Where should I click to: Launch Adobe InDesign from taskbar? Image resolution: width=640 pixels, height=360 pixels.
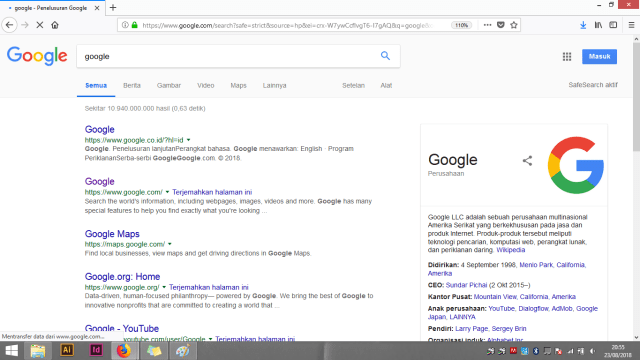[96, 350]
